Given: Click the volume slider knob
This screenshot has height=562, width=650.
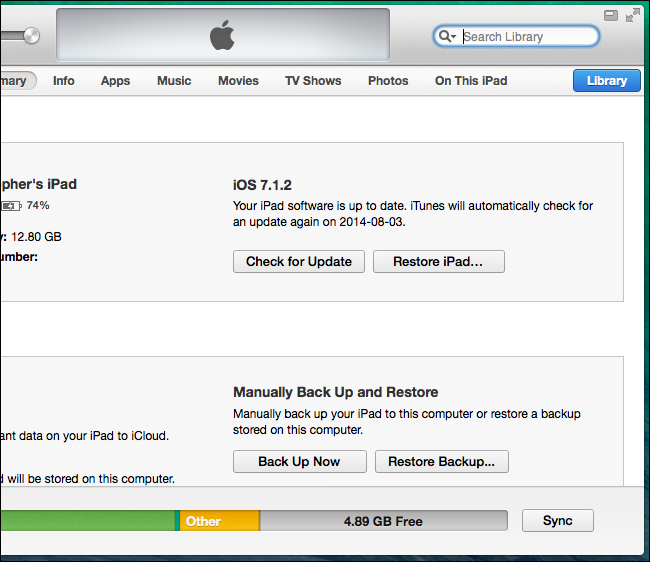Looking at the screenshot, I should pos(32,36).
